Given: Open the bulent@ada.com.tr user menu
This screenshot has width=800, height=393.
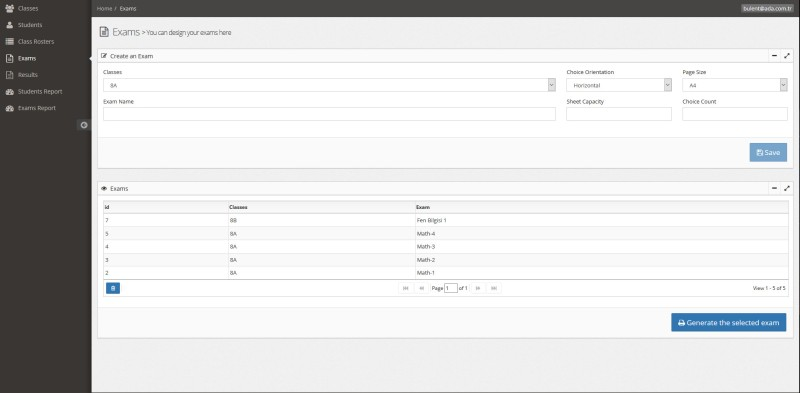Looking at the screenshot, I should [x=768, y=9].
